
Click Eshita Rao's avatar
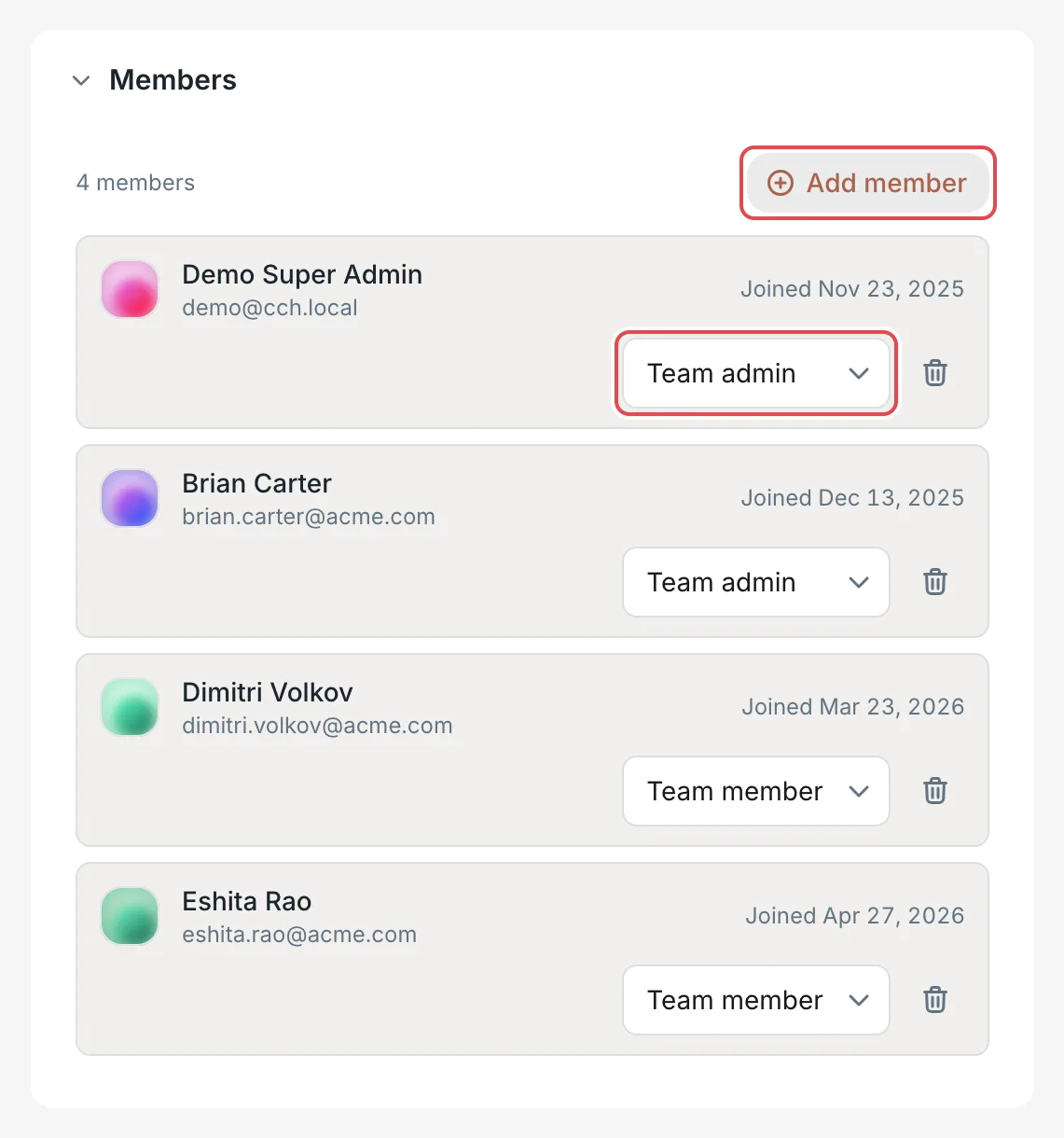(x=130, y=916)
